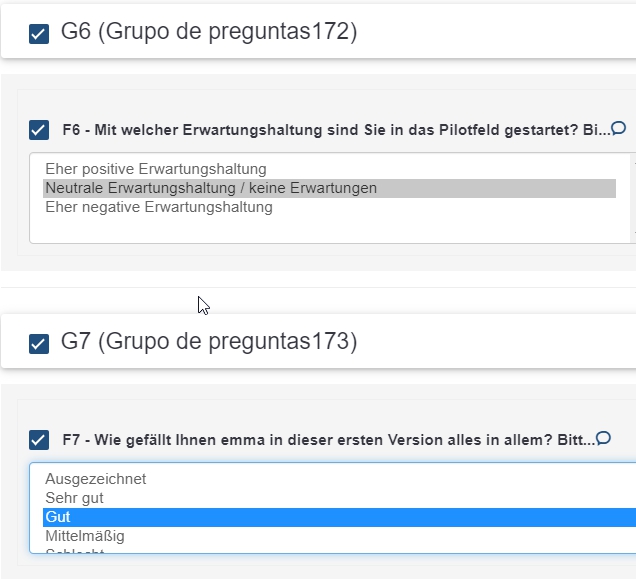Click the 'G6 (Grupo de preguntas172)' header
Screen dimensions: 636x579
click(208, 32)
